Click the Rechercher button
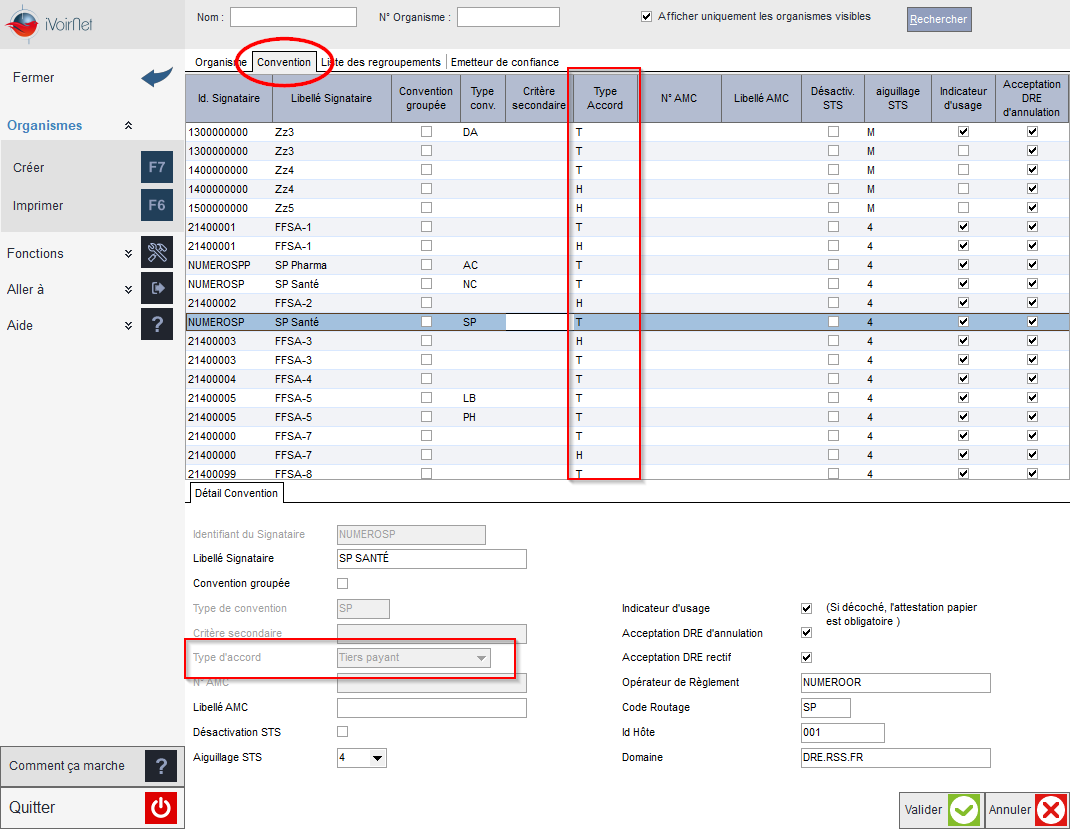 939,19
